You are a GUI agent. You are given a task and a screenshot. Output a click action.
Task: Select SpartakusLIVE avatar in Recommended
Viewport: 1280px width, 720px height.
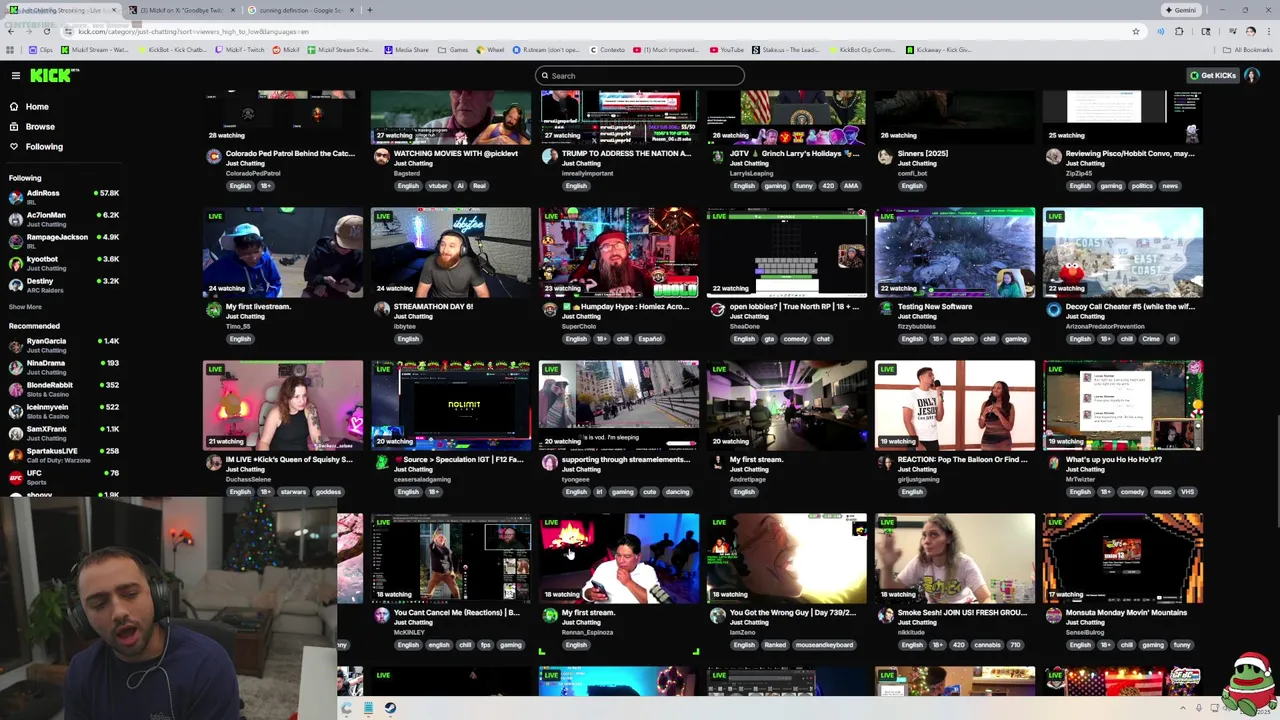click(x=15, y=454)
